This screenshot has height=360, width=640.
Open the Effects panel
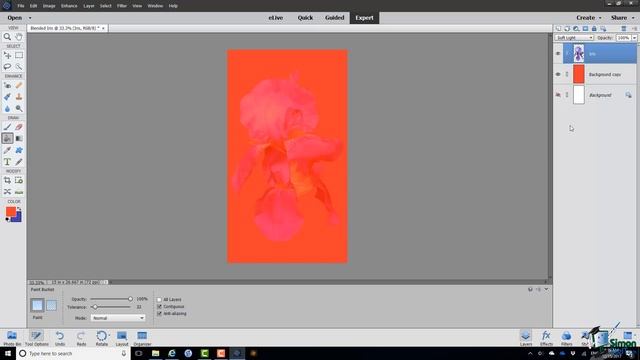[546, 338]
